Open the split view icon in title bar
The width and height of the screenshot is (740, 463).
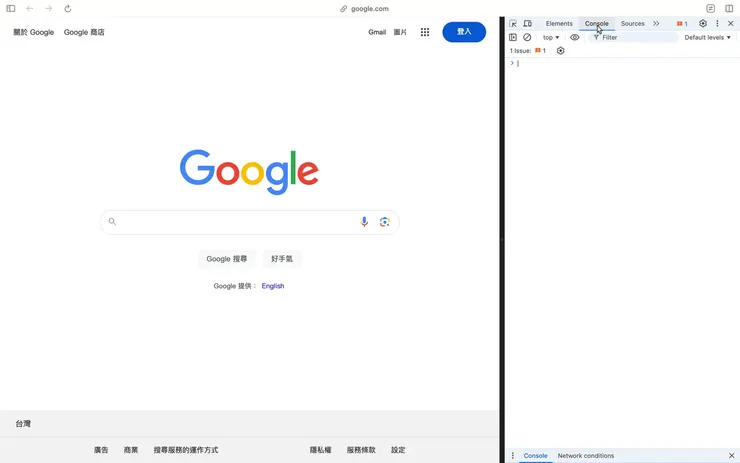729,8
